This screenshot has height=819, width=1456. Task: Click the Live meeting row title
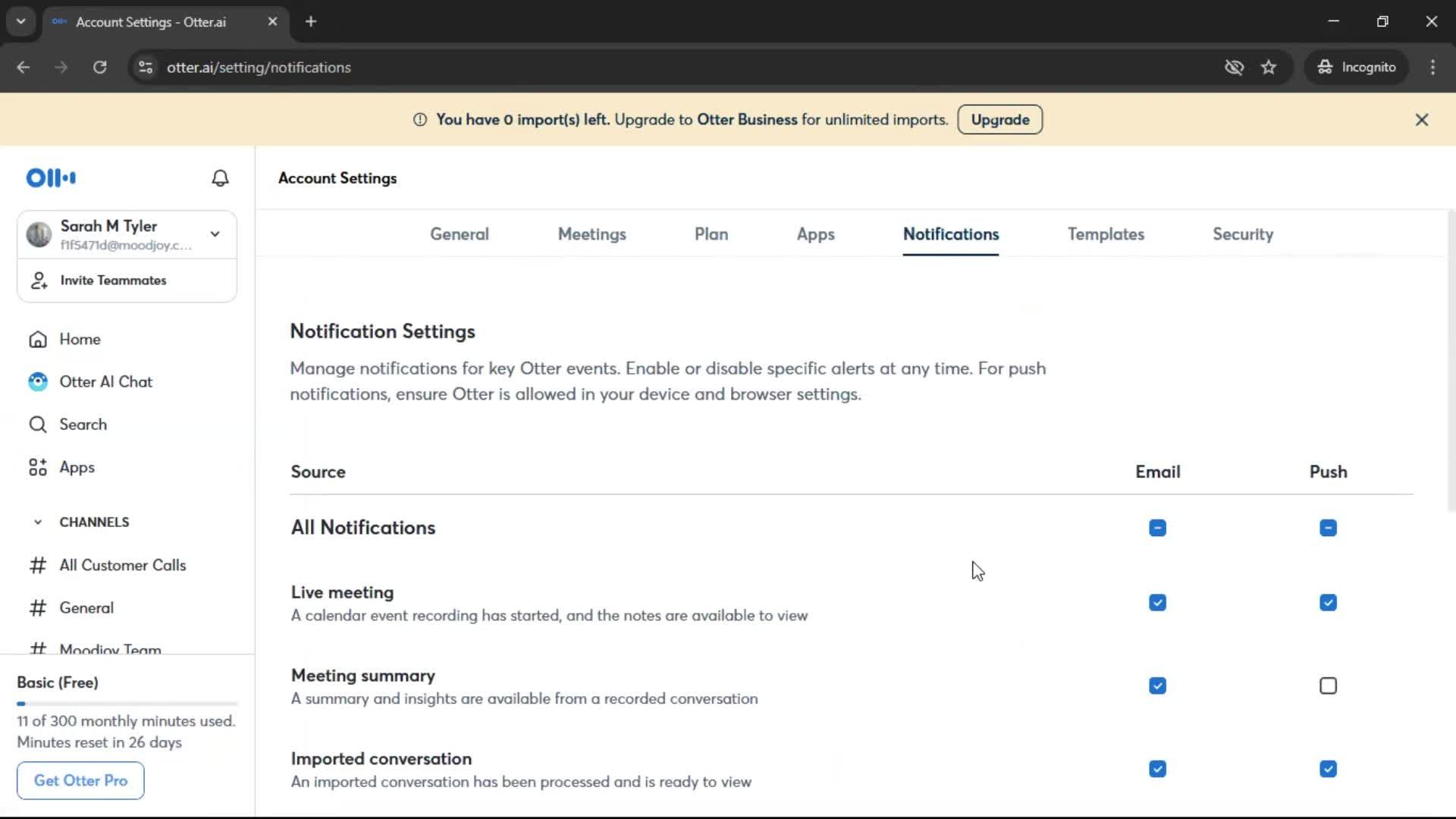[x=342, y=592]
